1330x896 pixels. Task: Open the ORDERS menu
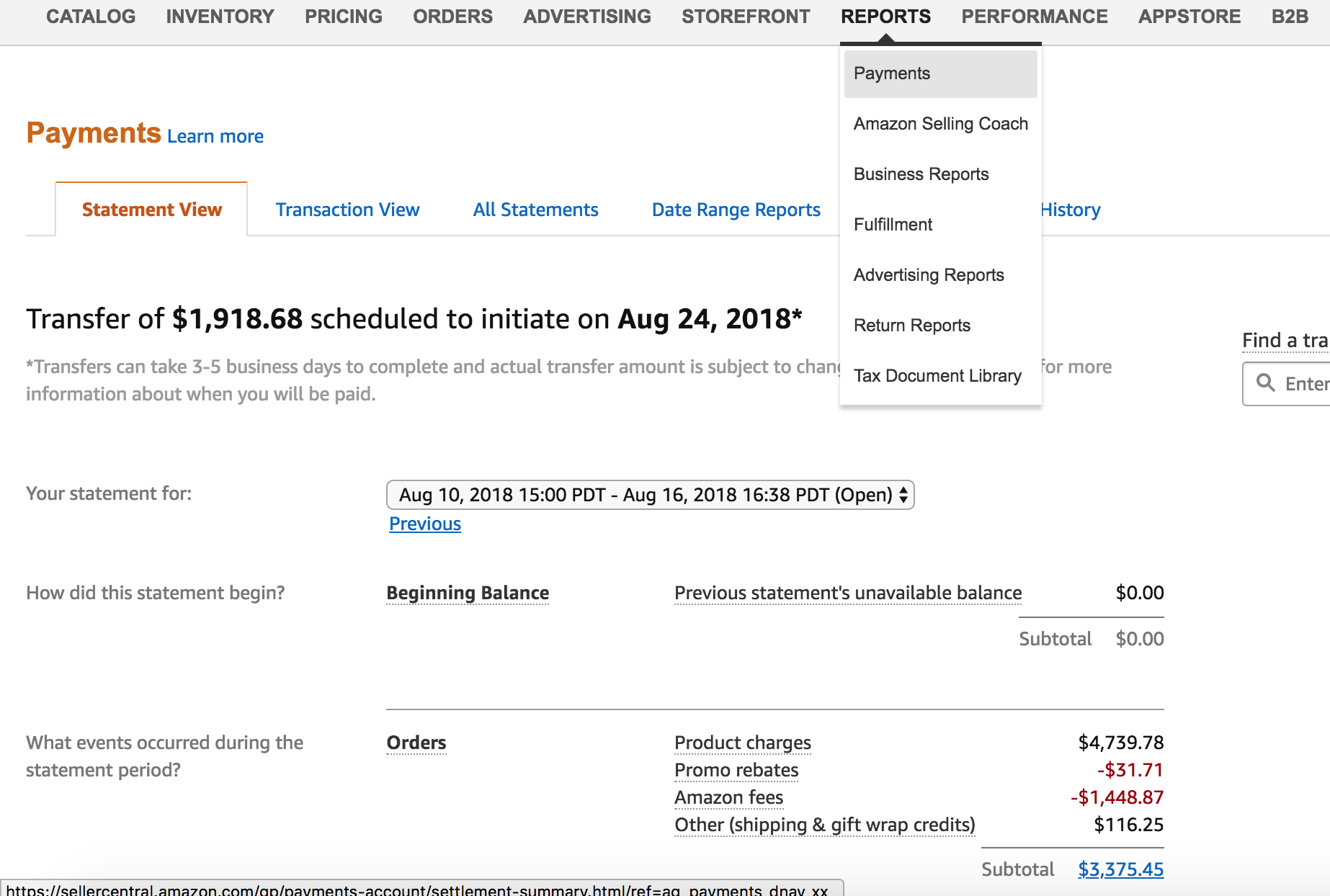(452, 17)
